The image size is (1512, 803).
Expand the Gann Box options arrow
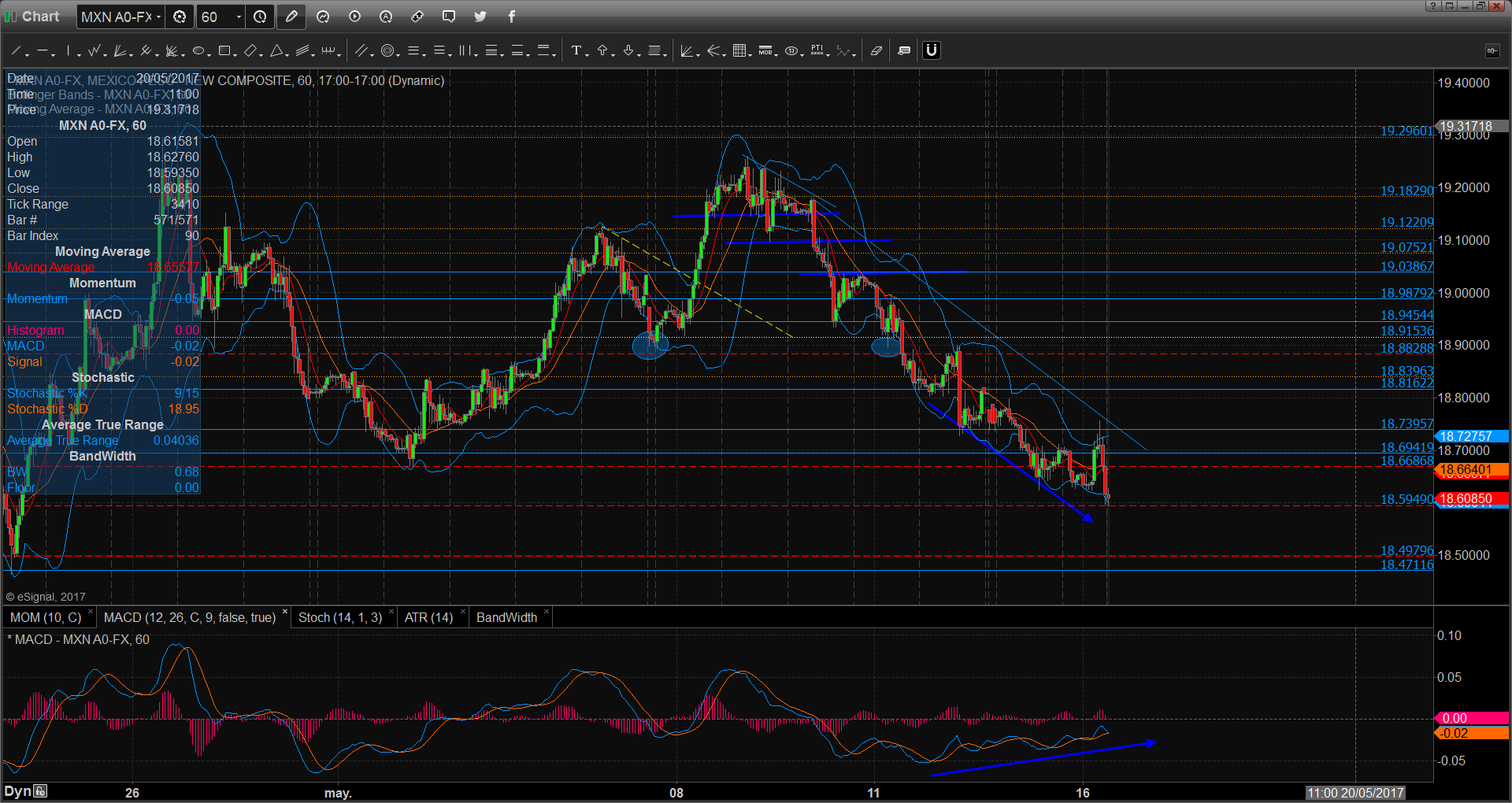(750, 54)
